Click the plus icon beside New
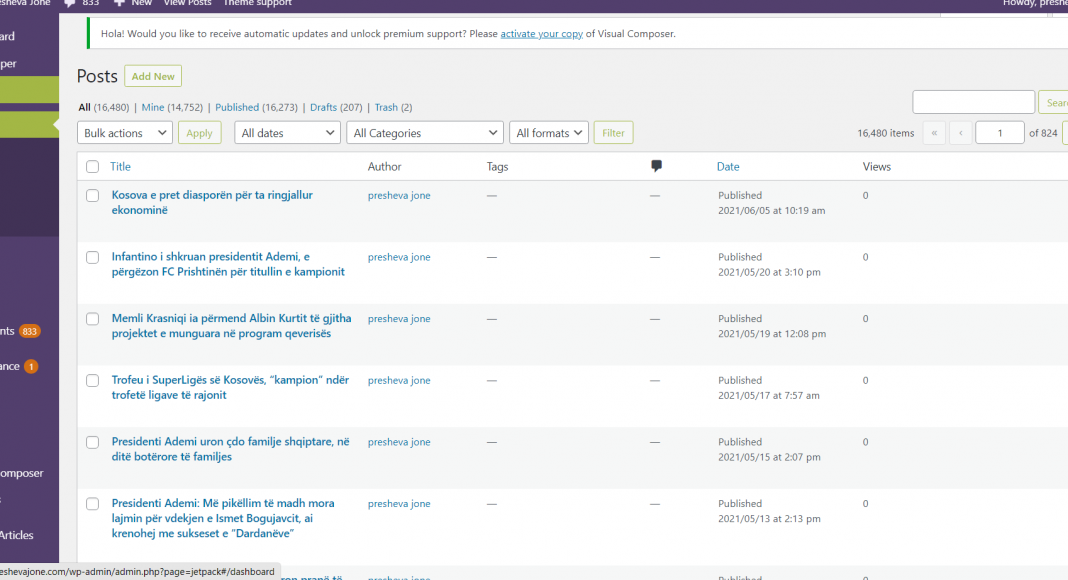This screenshot has height=580, width=1068. click(x=119, y=4)
